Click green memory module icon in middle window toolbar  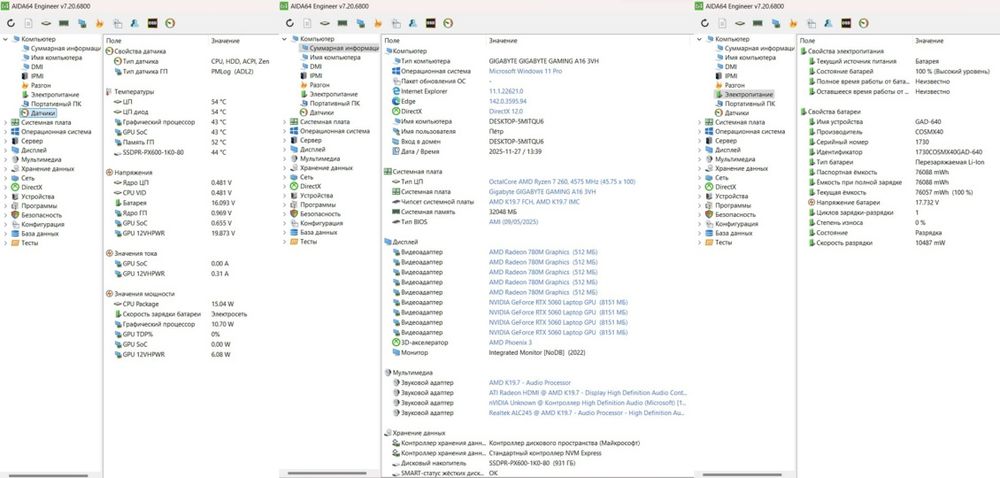tap(342, 23)
